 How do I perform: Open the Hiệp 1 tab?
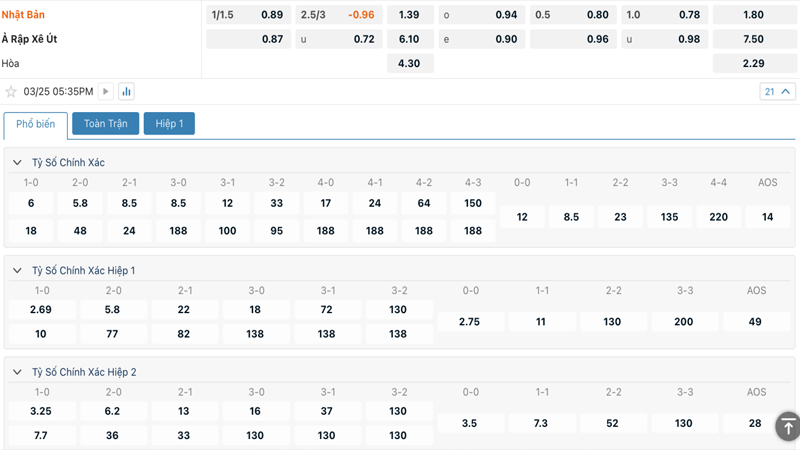[x=169, y=124]
